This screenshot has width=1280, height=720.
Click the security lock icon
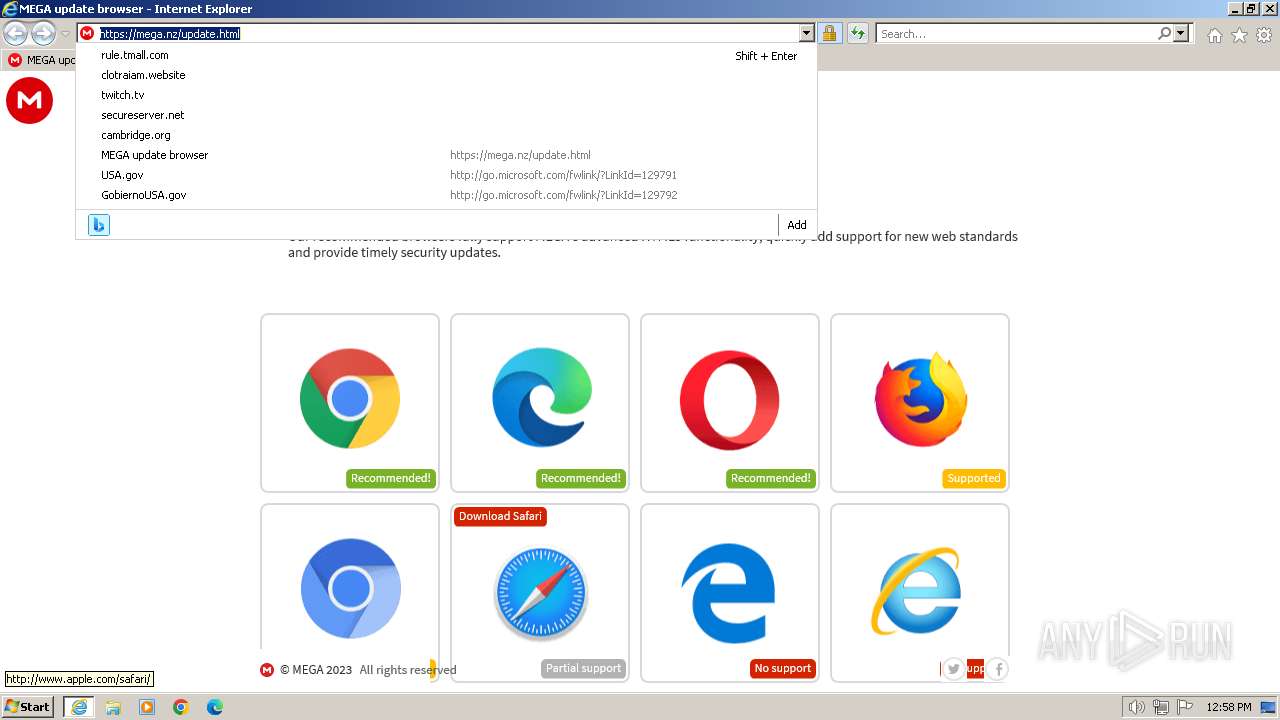[829, 34]
